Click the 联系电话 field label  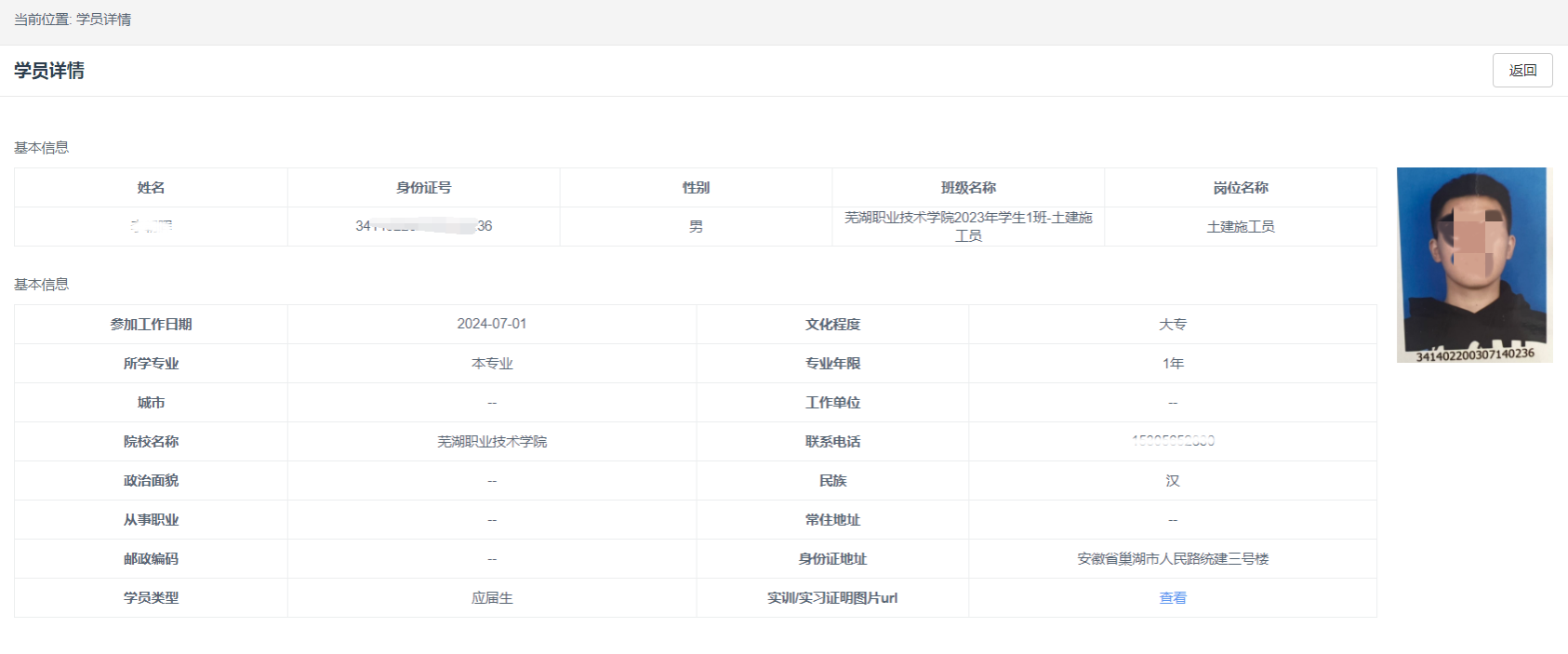coord(832,442)
